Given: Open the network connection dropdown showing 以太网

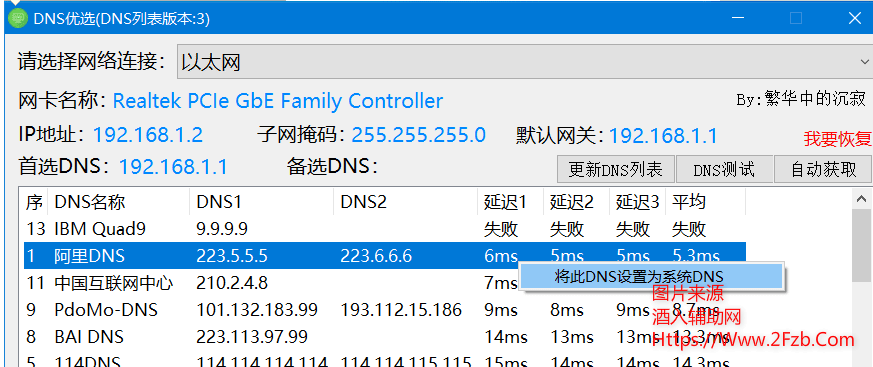Looking at the screenshot, I should point(524,62).
